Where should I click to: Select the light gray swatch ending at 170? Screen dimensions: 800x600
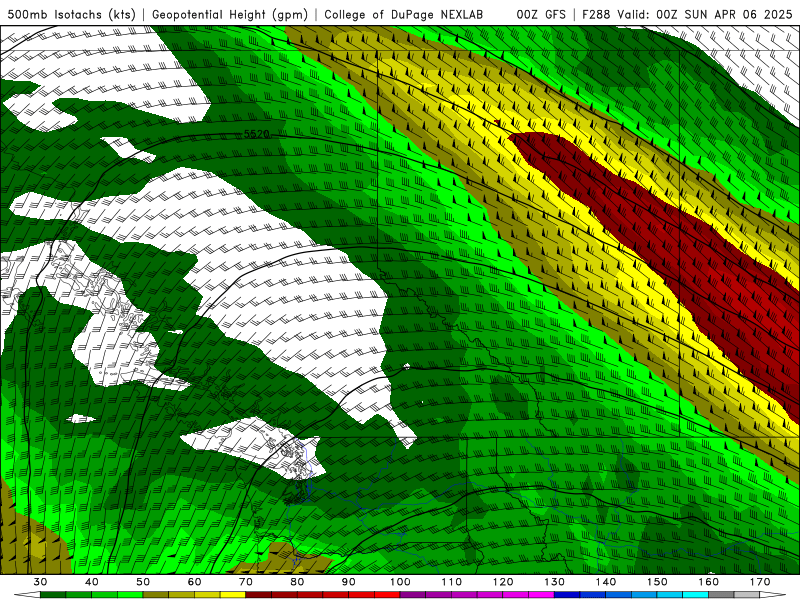coord(747,595)
